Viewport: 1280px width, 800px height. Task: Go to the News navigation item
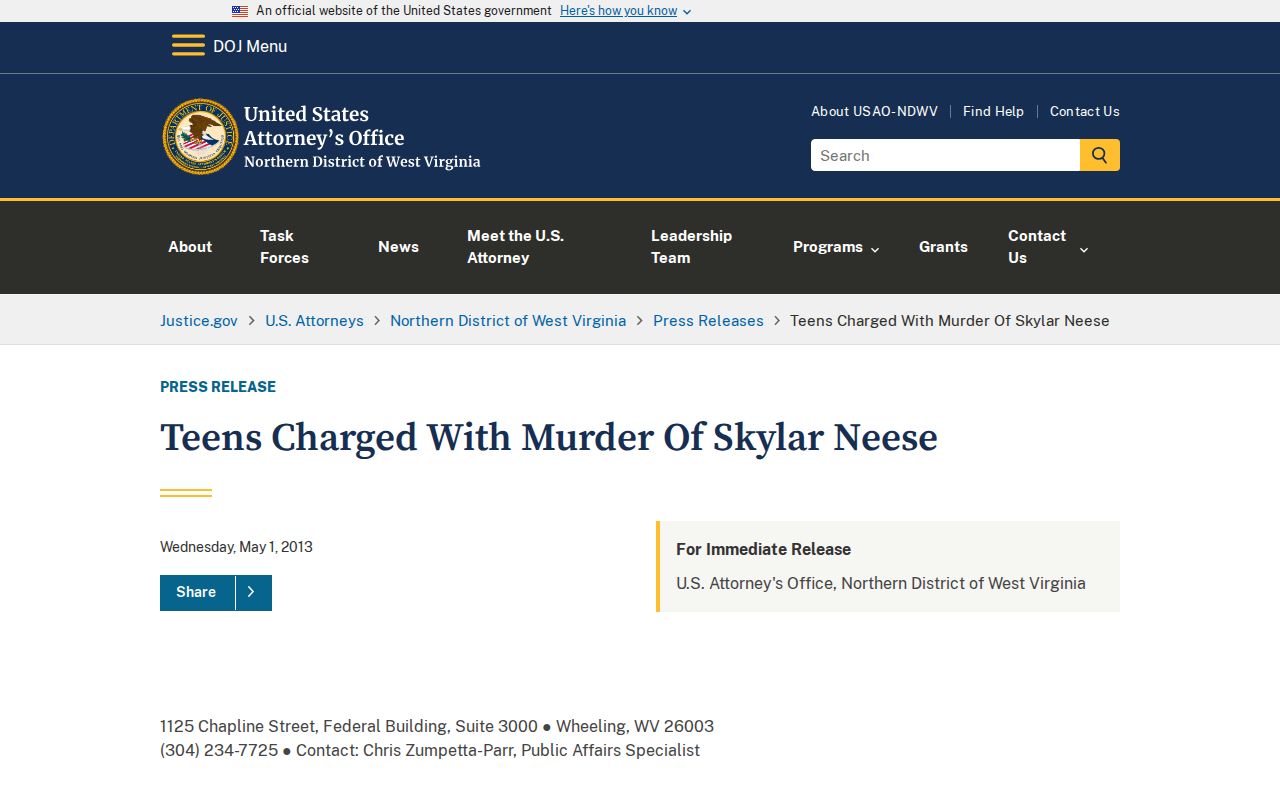[398, 247]
